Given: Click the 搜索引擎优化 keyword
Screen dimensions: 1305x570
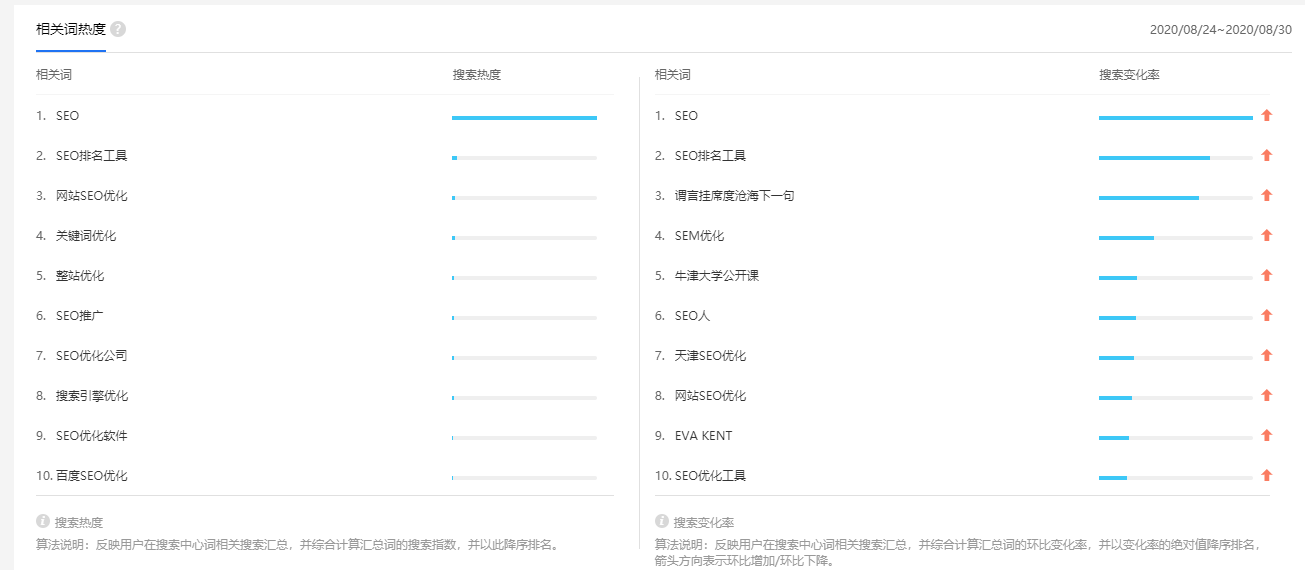Looking at the screenshot, I should click(92, 396).
